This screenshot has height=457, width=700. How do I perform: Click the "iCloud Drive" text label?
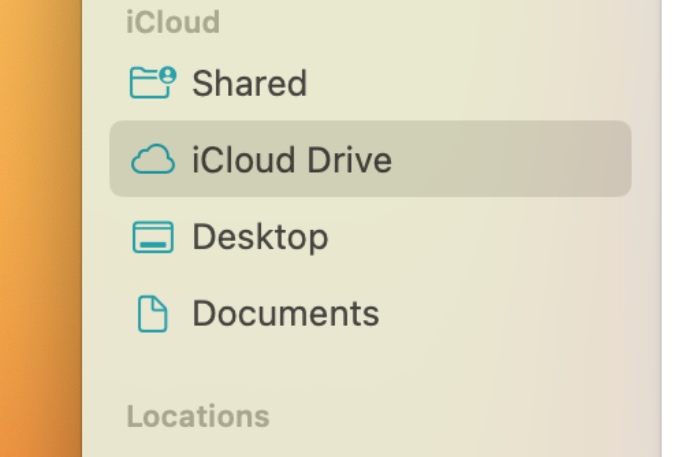(292, 160)
